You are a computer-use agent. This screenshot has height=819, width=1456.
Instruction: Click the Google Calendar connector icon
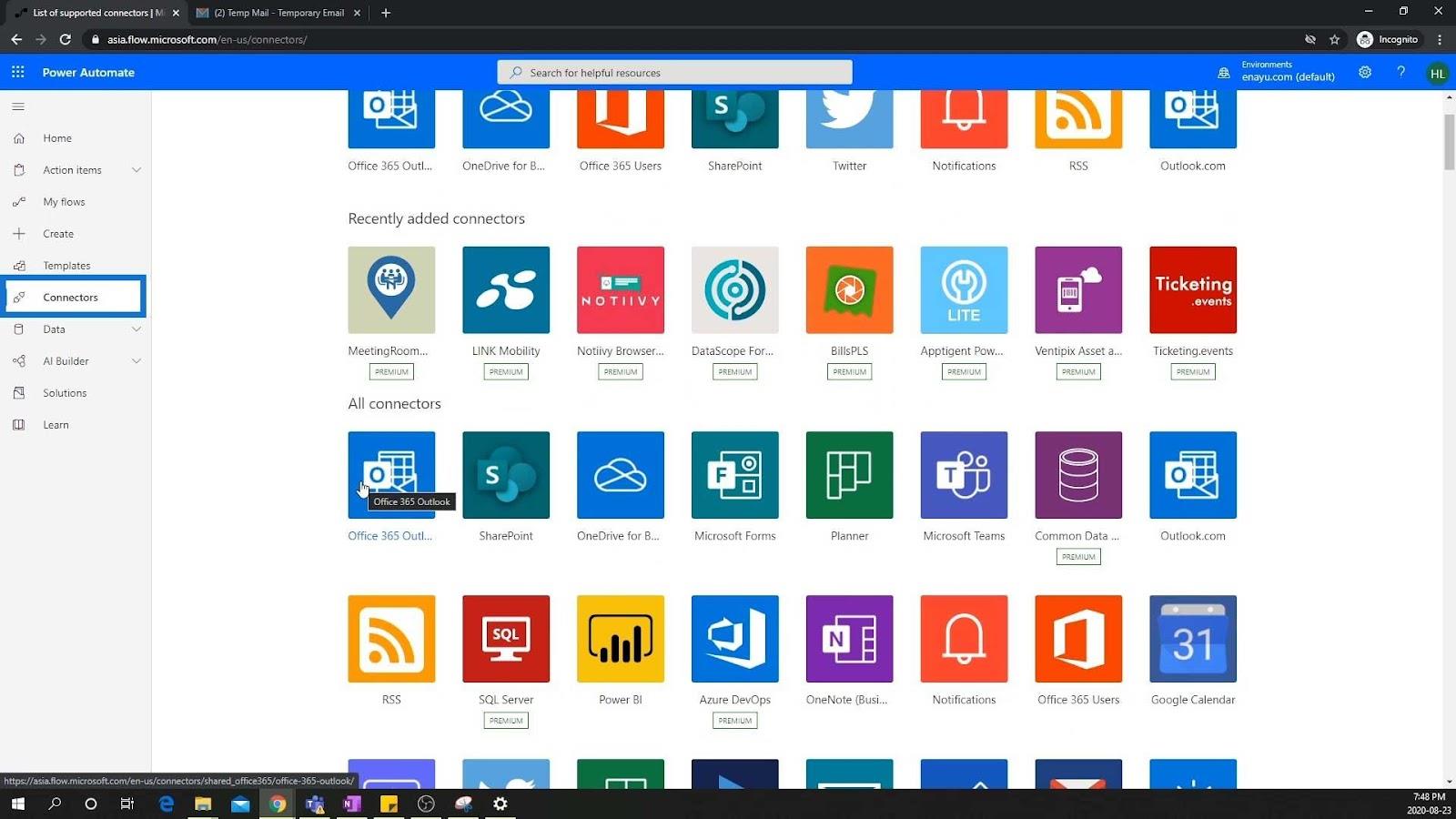pyautogui.click(x=1192, y=639)
